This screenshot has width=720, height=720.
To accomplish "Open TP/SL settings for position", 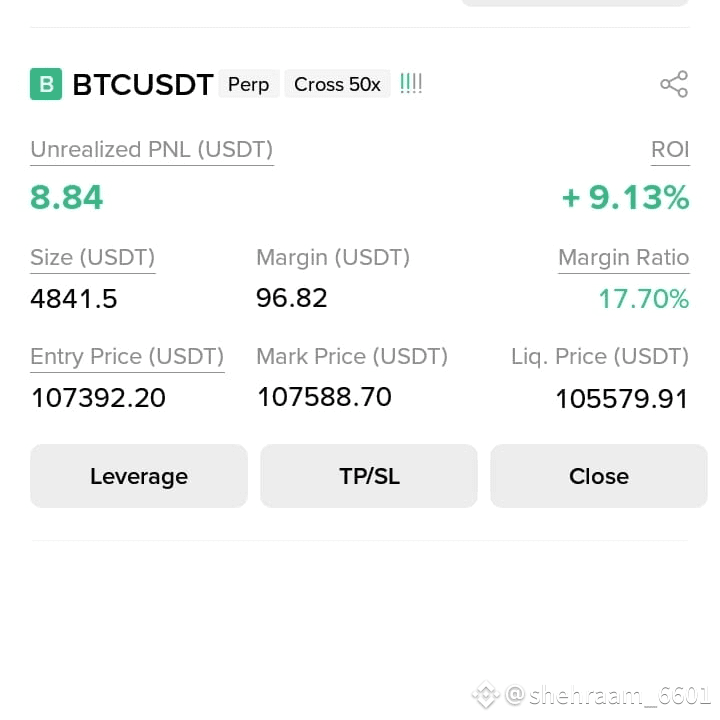I will [369, 476].
